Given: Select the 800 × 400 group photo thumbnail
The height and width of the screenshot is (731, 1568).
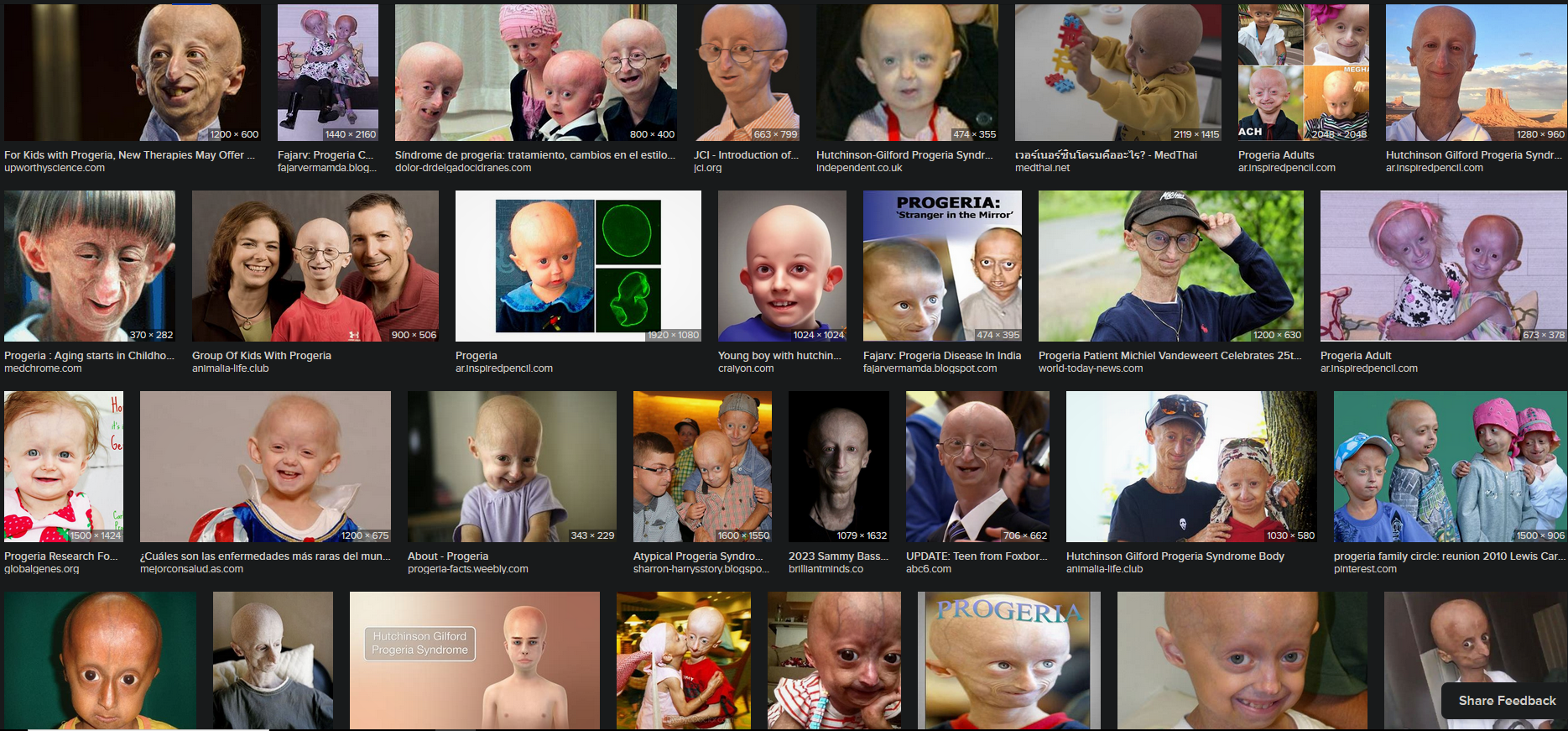Looking at the screenshot, I should 536,73.
